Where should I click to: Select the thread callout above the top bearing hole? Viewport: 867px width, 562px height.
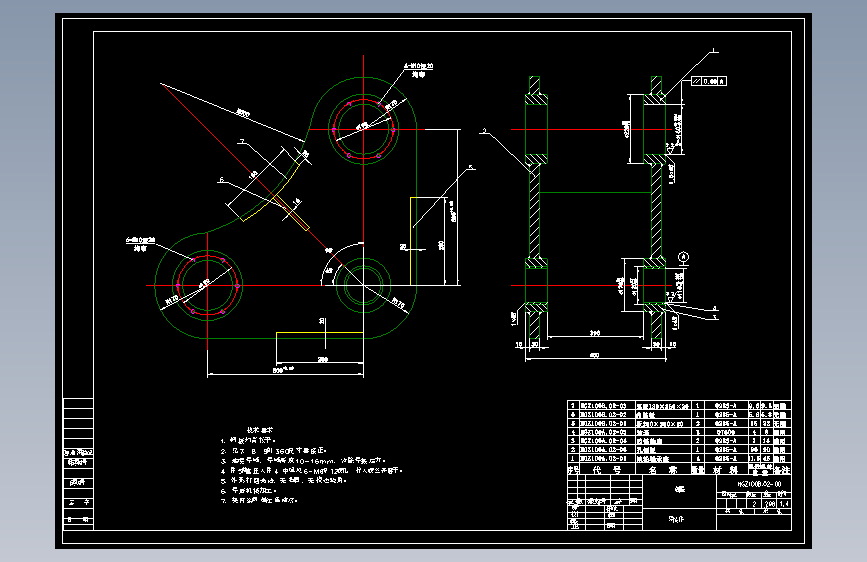pos(419,70)
